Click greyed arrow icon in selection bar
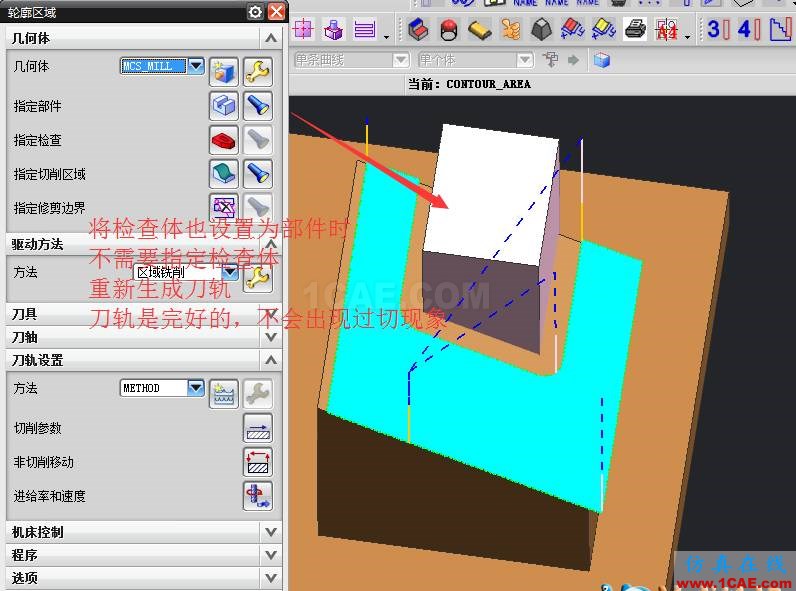This screenshot has width=796, height=591. [x=573, y=60]
